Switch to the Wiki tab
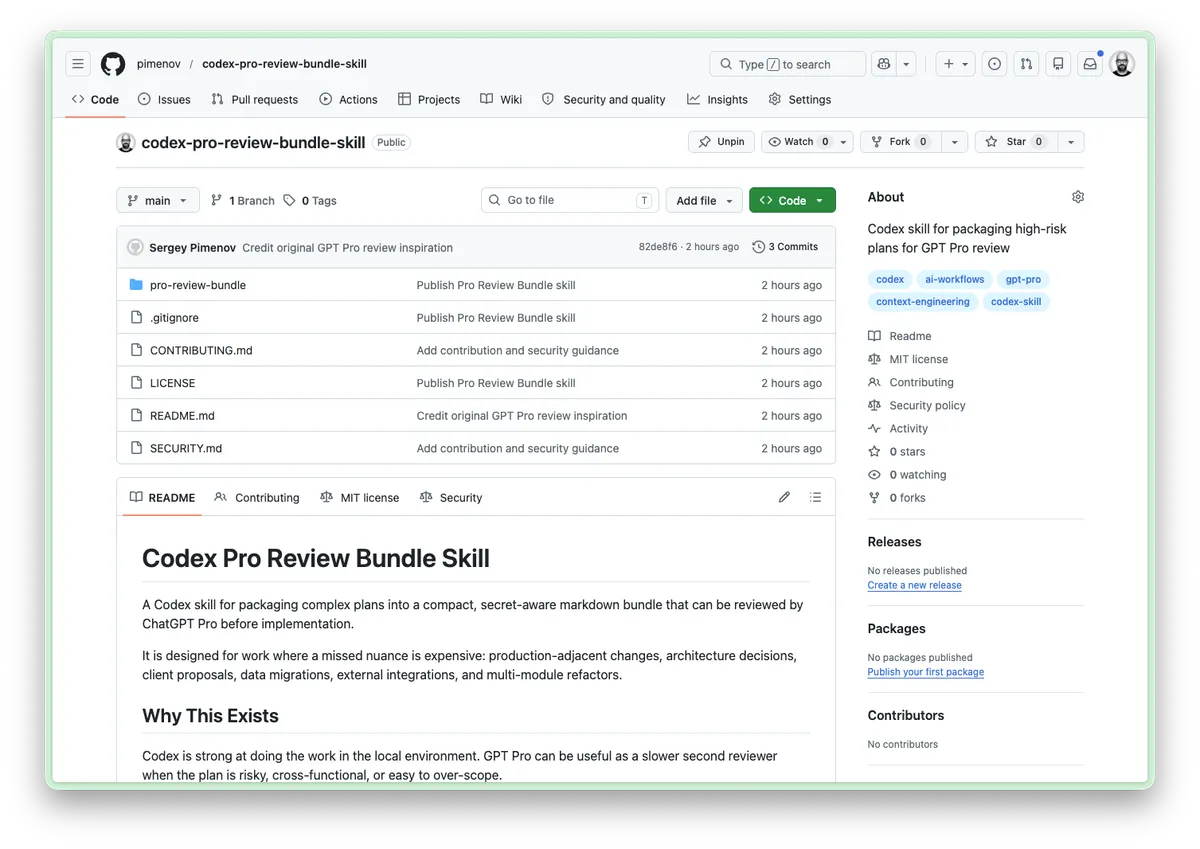1200x849 pixels. click(x=501, y=99)
